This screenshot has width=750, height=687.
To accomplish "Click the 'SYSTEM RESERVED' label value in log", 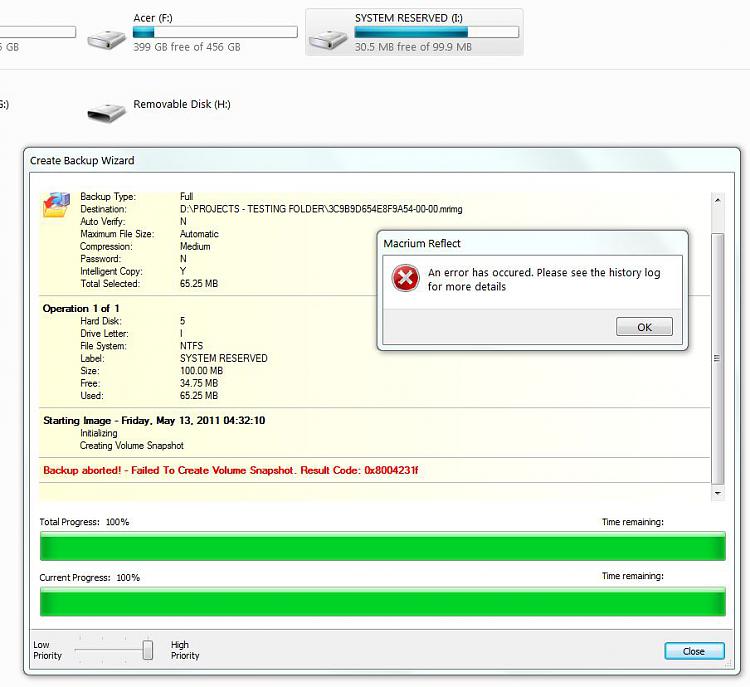I will tap(223, 358).
